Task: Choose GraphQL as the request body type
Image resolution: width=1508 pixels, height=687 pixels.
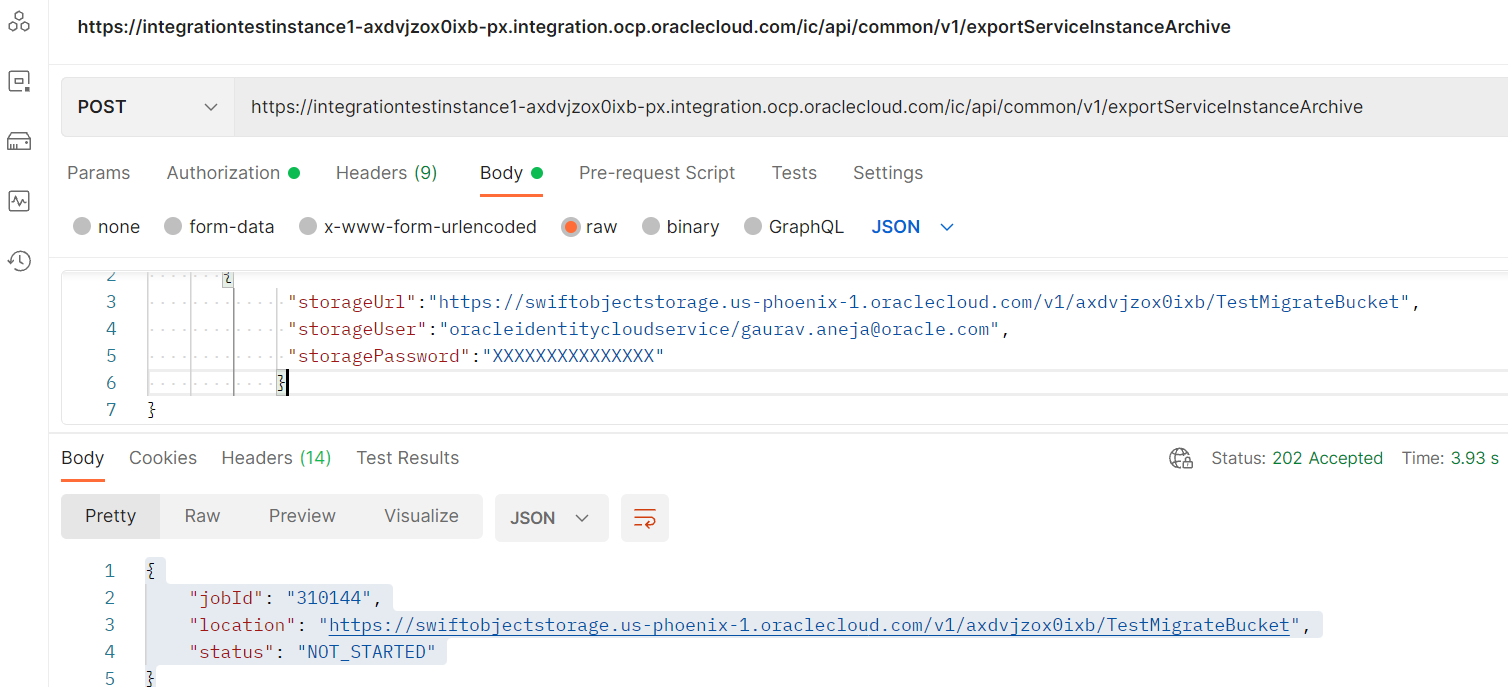Action: click(794, 226)
